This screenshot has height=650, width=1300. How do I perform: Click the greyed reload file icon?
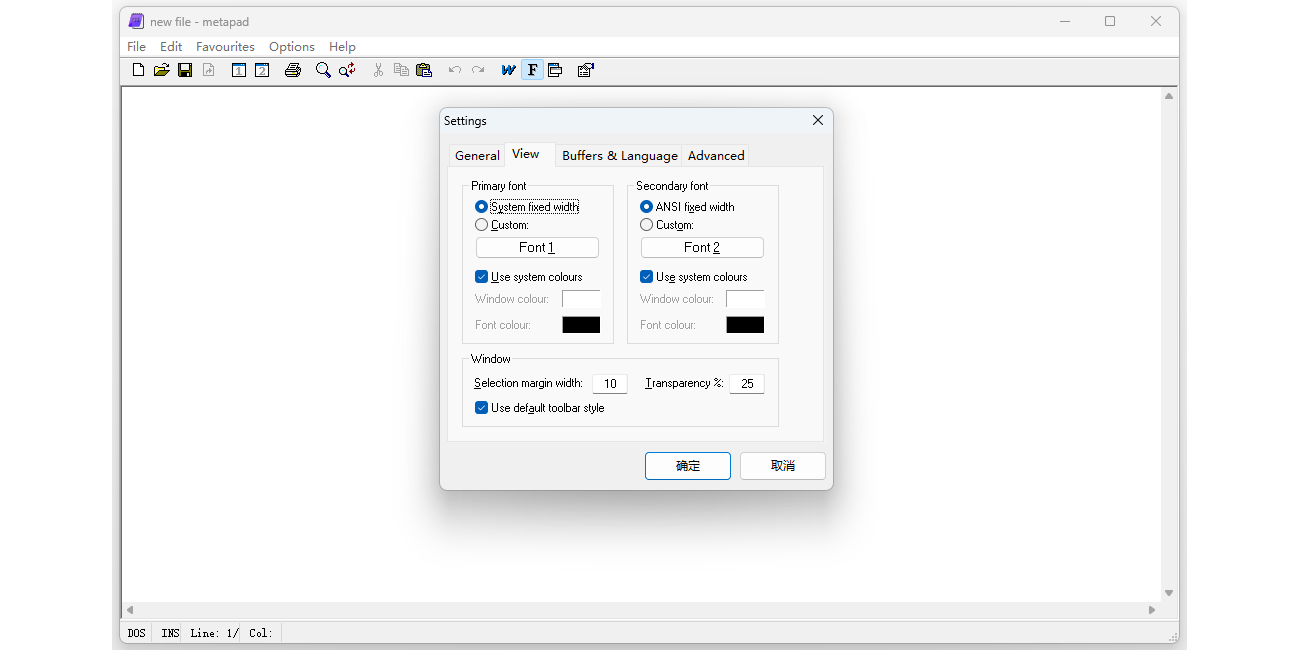(208, 70)
